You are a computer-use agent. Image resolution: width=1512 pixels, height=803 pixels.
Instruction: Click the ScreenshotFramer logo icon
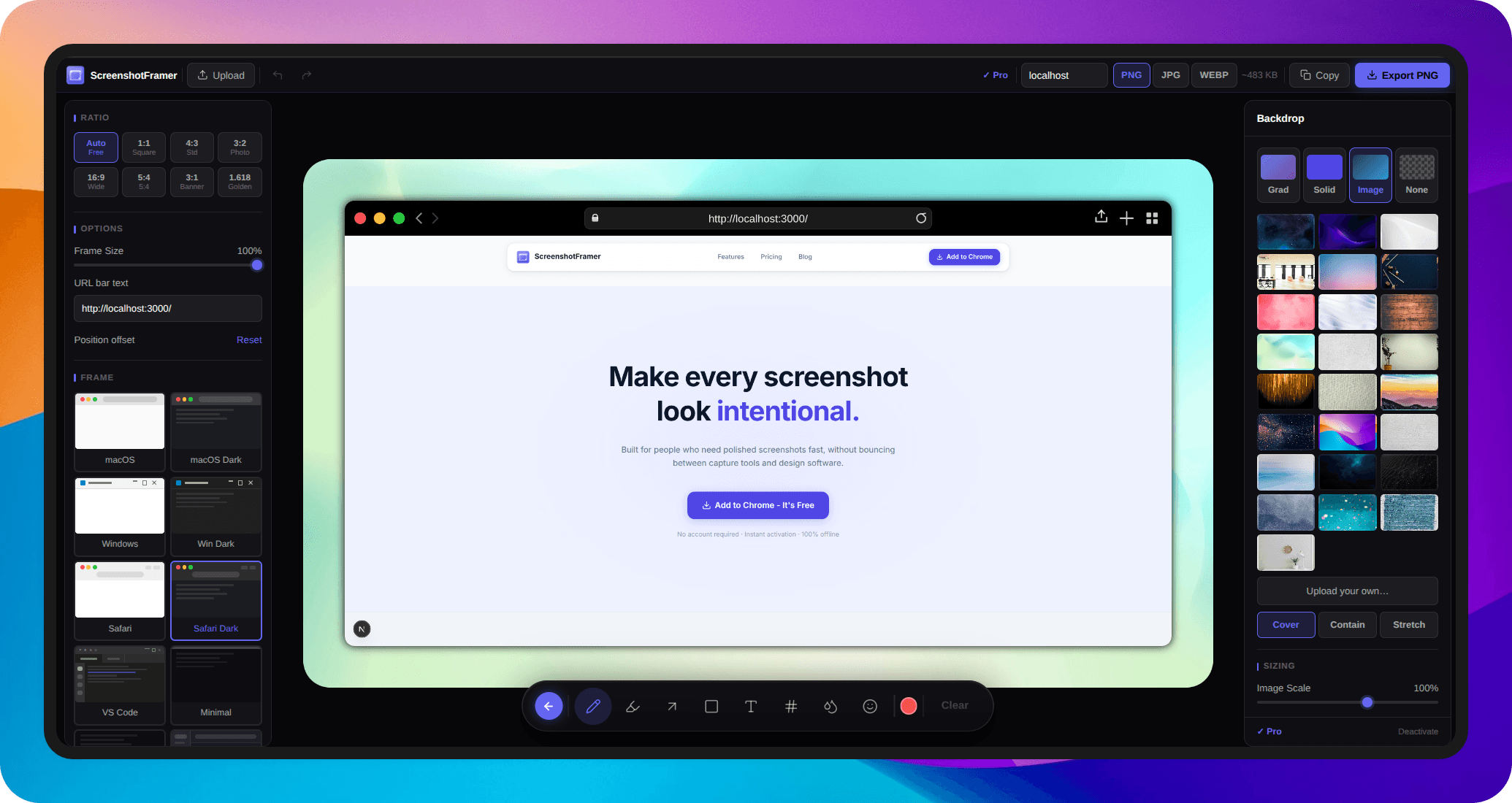tap(75, 75)
